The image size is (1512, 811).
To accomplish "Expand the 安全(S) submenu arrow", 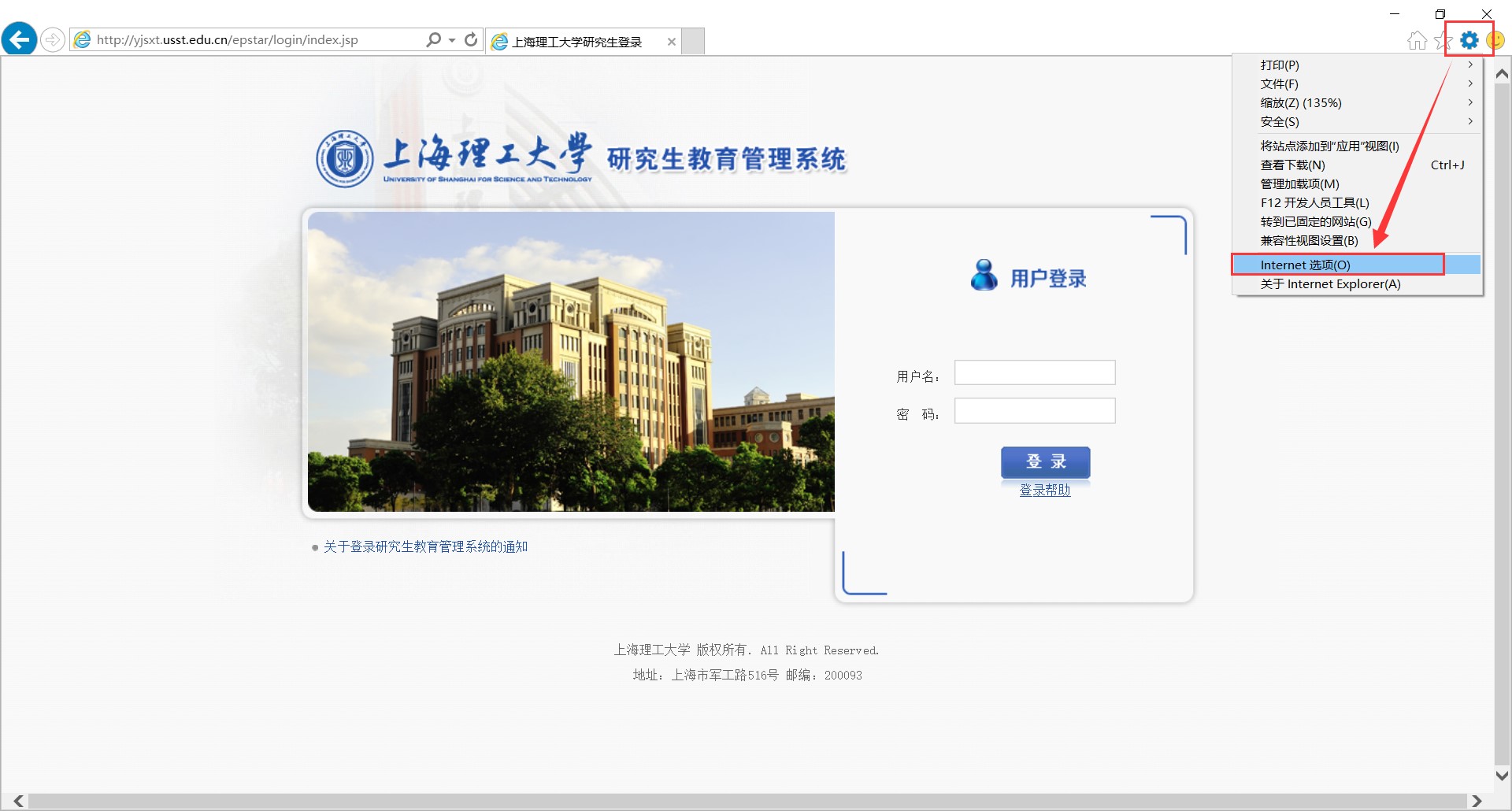I will coord(1470,121).
